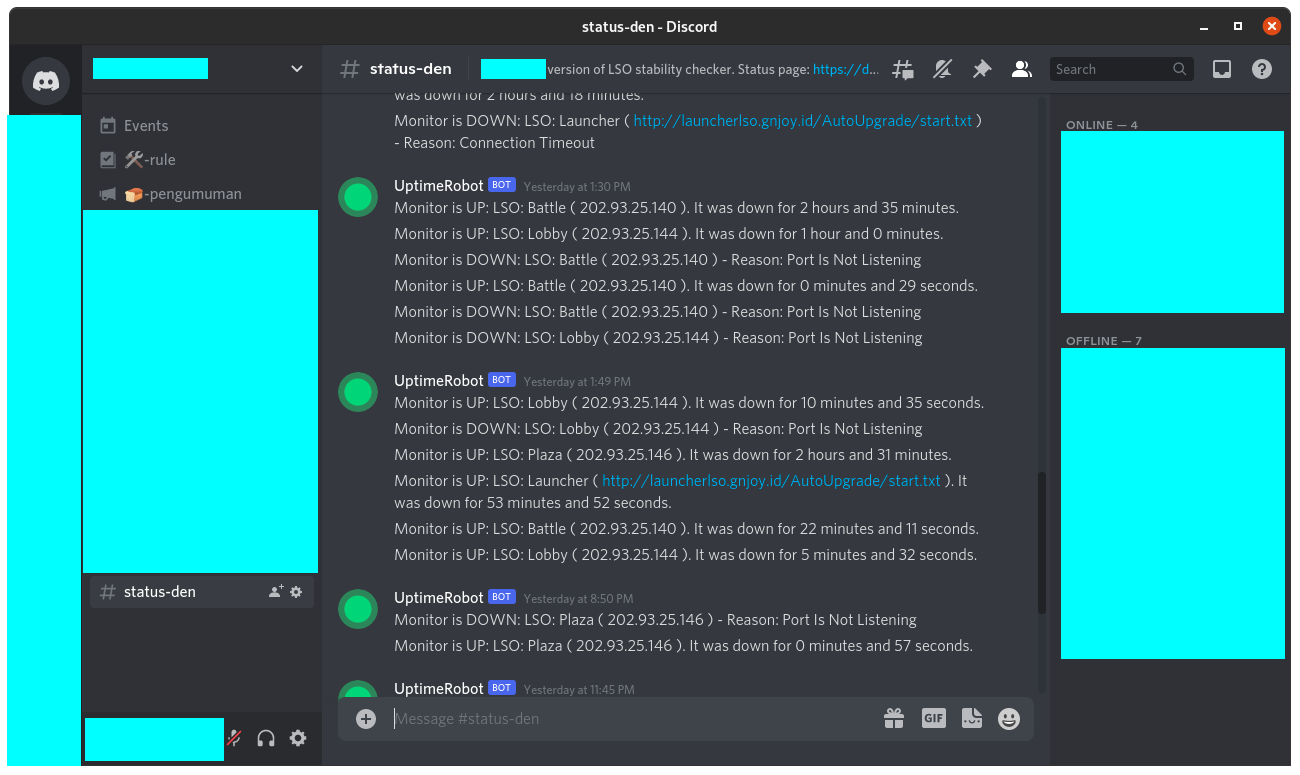Click the hash icon beside status-den header

coord(349,69)
